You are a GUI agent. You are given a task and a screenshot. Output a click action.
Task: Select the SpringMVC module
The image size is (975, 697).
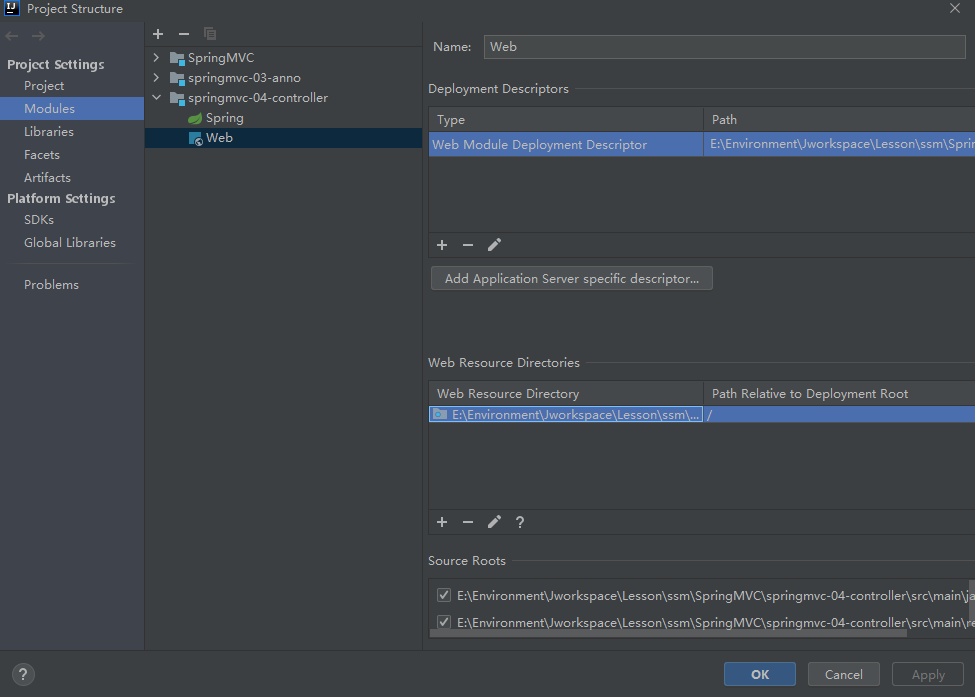[221, 58]
